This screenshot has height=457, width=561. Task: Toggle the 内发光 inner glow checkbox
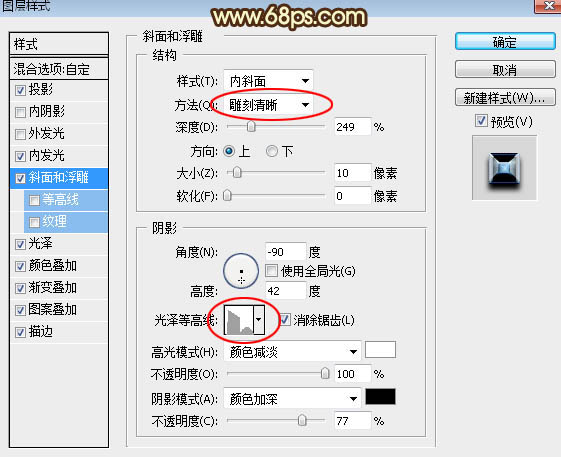(20, 156)
